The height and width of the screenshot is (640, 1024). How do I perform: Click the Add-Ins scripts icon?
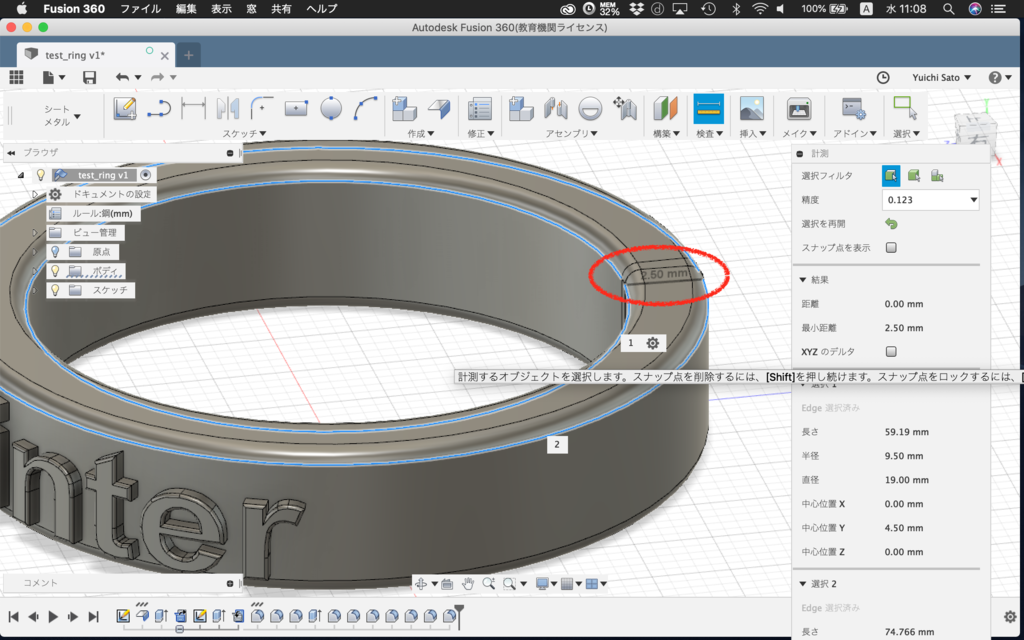pyautogui.click(x=854, y=108)
